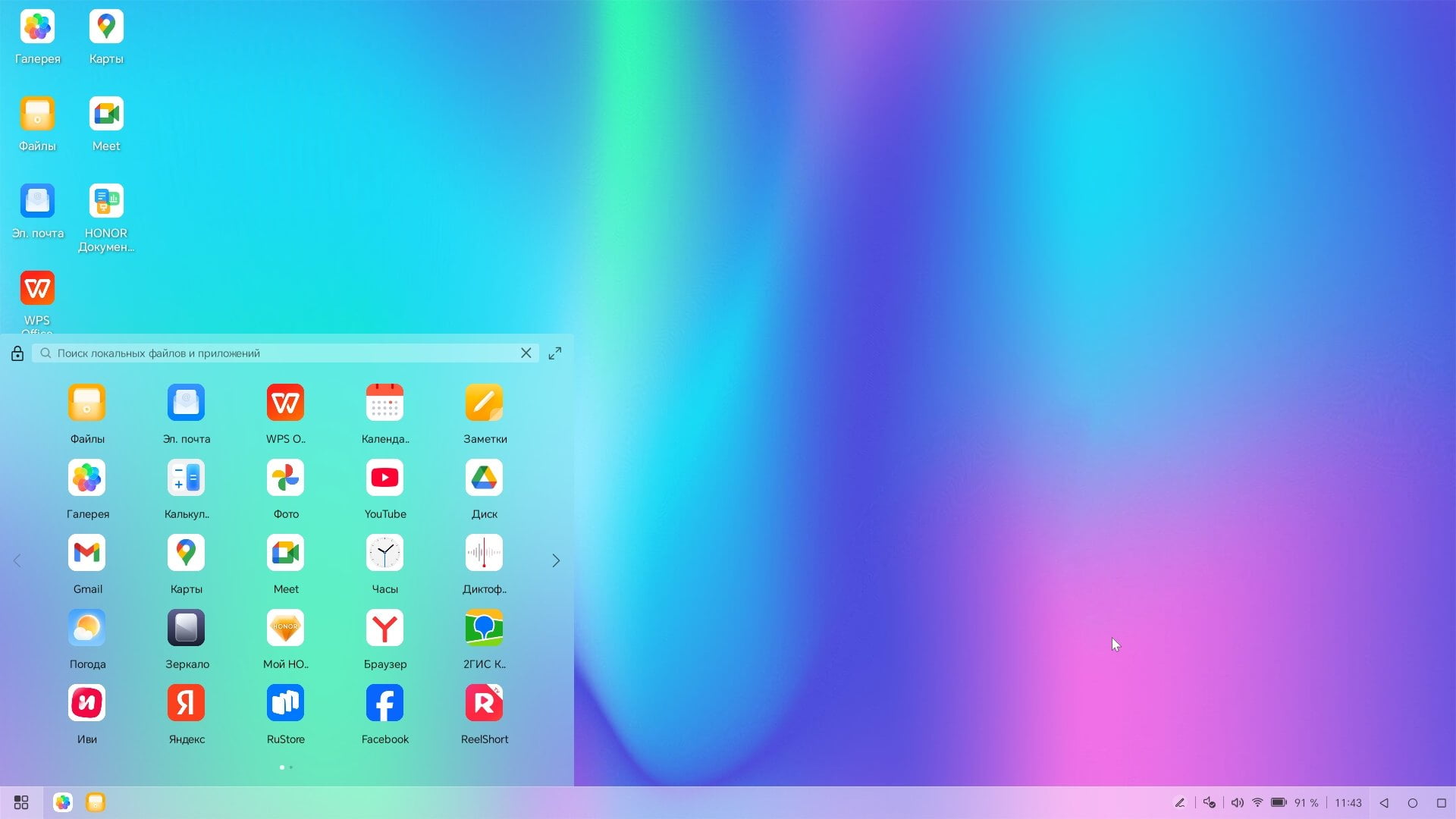
Task: Open Wi-Fi settings from tray
Action: pyautogui.click(x=1257, y=802)
